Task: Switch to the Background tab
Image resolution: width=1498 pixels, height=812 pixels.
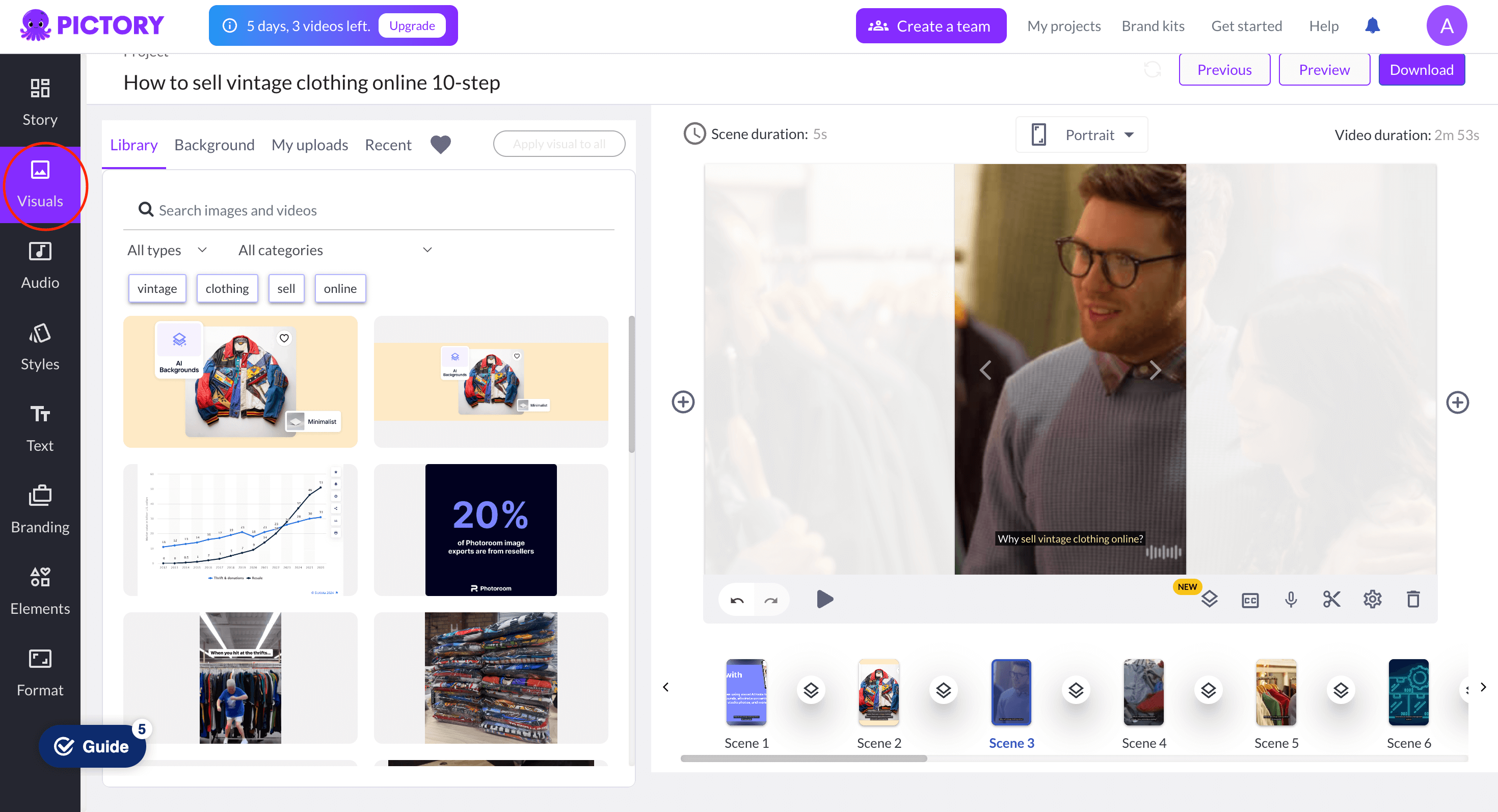Action: 214,144
